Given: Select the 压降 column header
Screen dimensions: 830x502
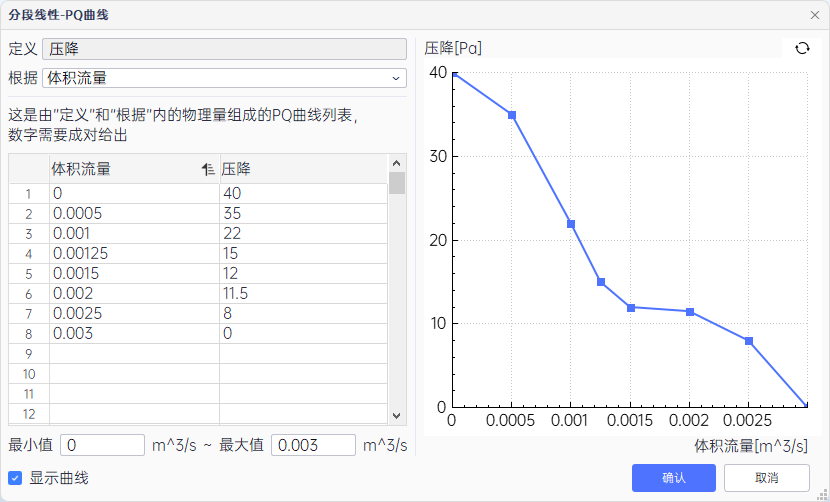Looking at the screenshot, I should click(x=302, y=169).
